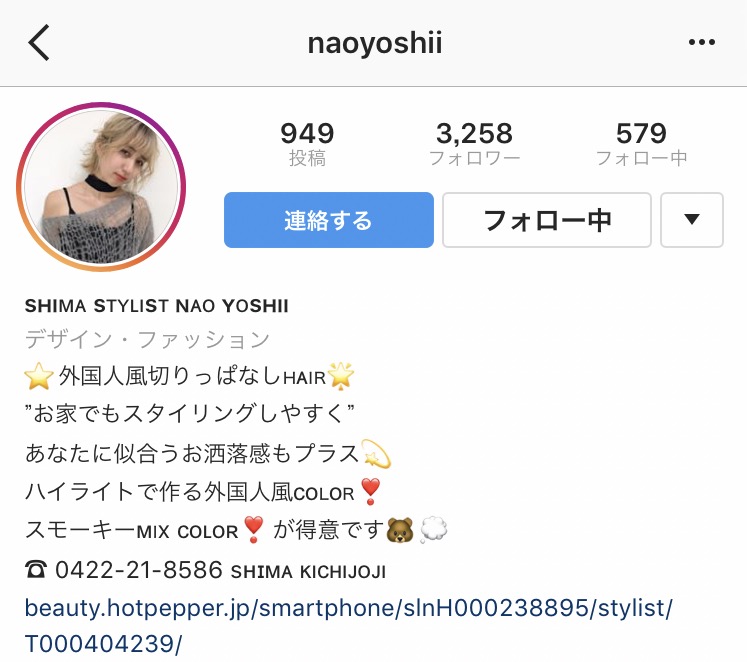Tap the glowing star emoji after HAIR
747x662 pixels.
pyautogui.click(x=342, y=376)
